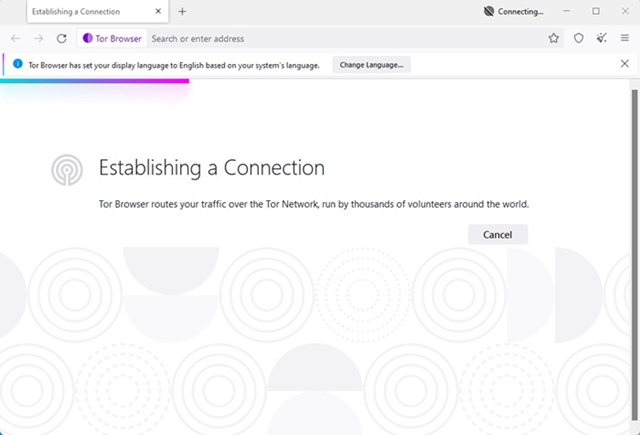The image size is (640, 435).
Task: Bookmark this page with the star icon
Action: [553, 38]
